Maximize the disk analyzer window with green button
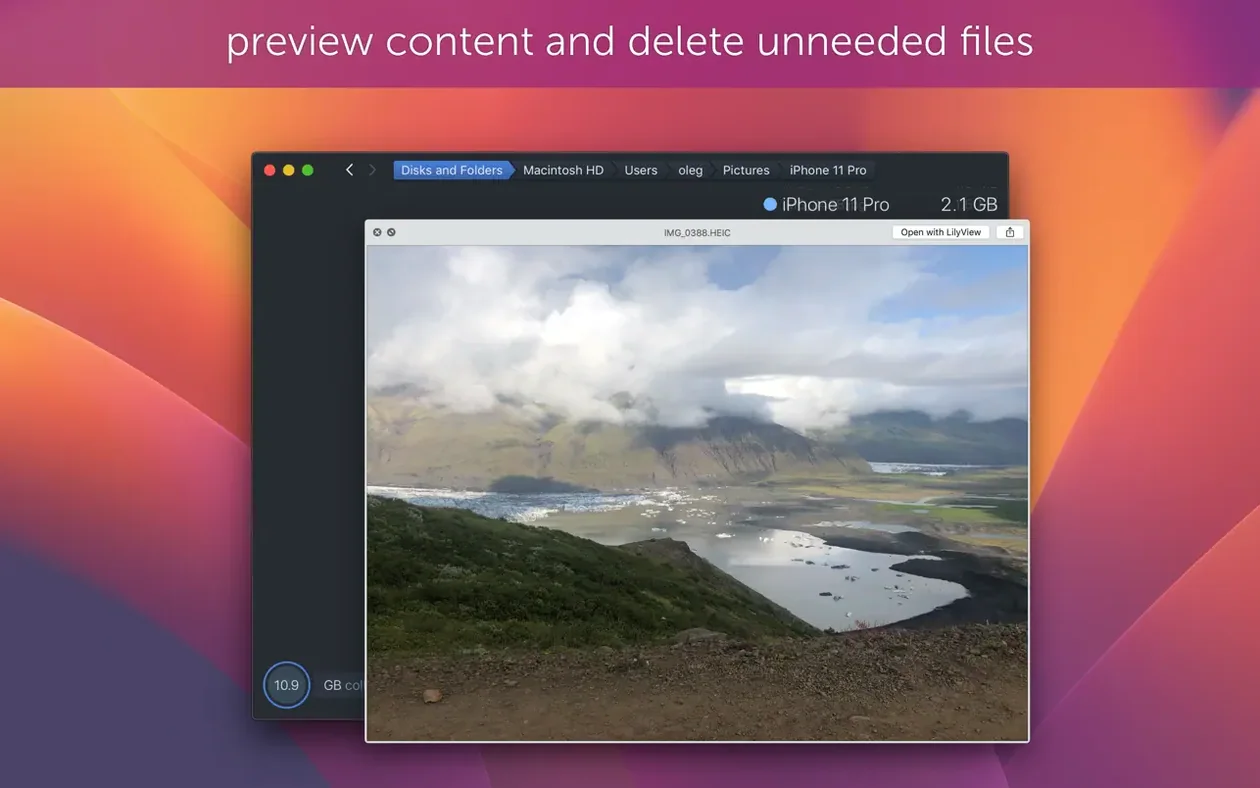The width and height of the screenshot is (1260, 788). (307, 170)
